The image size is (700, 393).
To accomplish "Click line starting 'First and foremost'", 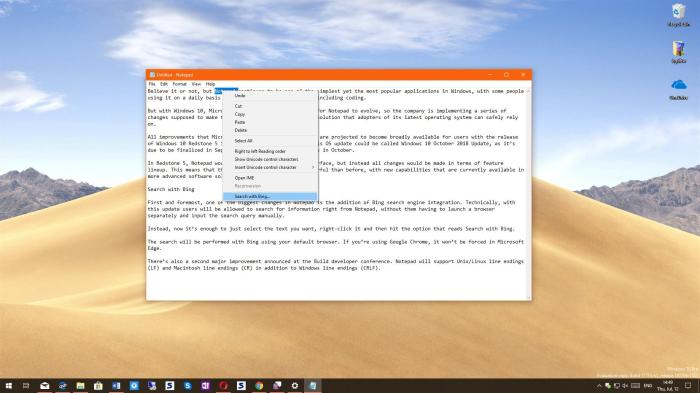I will (x=331, y=202).
